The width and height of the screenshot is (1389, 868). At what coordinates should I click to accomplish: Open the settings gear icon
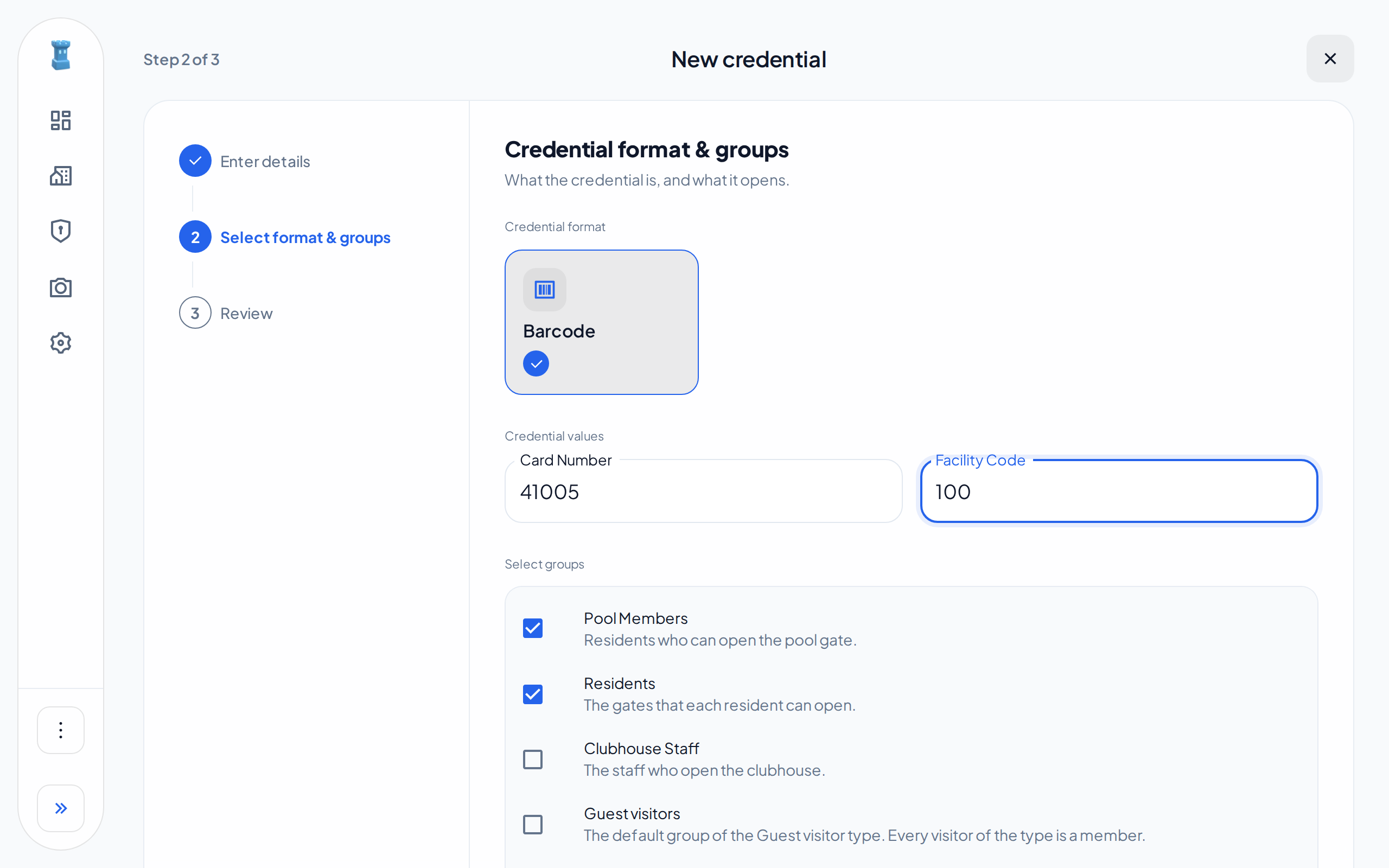pyautogui.click(x=61, y=343)
